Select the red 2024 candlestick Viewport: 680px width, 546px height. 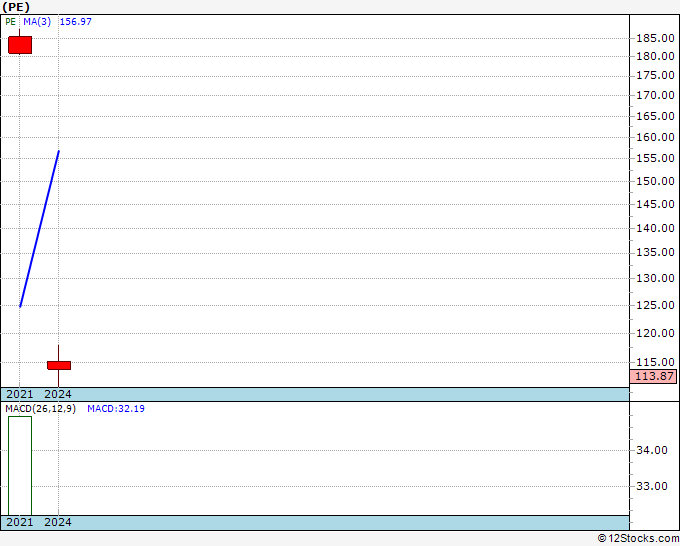[59, 365]
